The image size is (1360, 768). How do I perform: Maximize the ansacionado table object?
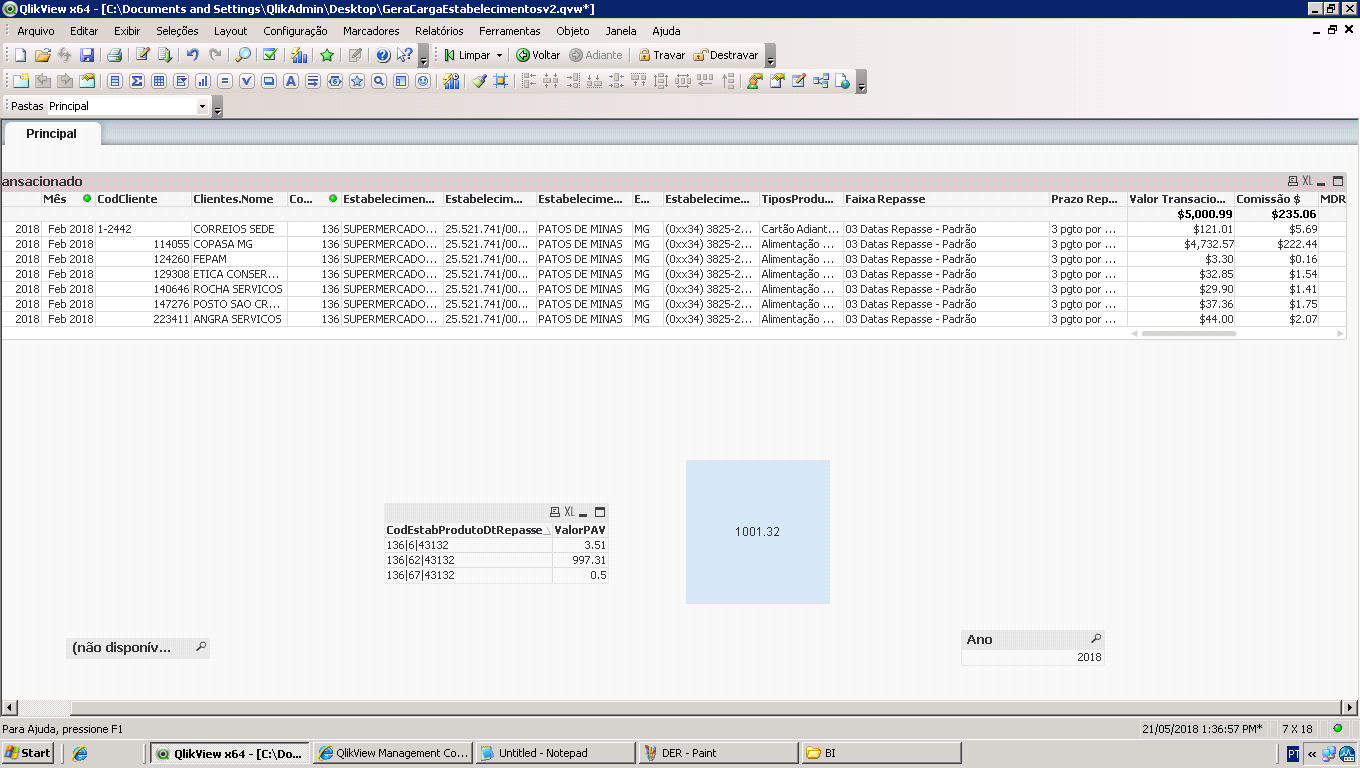1338,181
